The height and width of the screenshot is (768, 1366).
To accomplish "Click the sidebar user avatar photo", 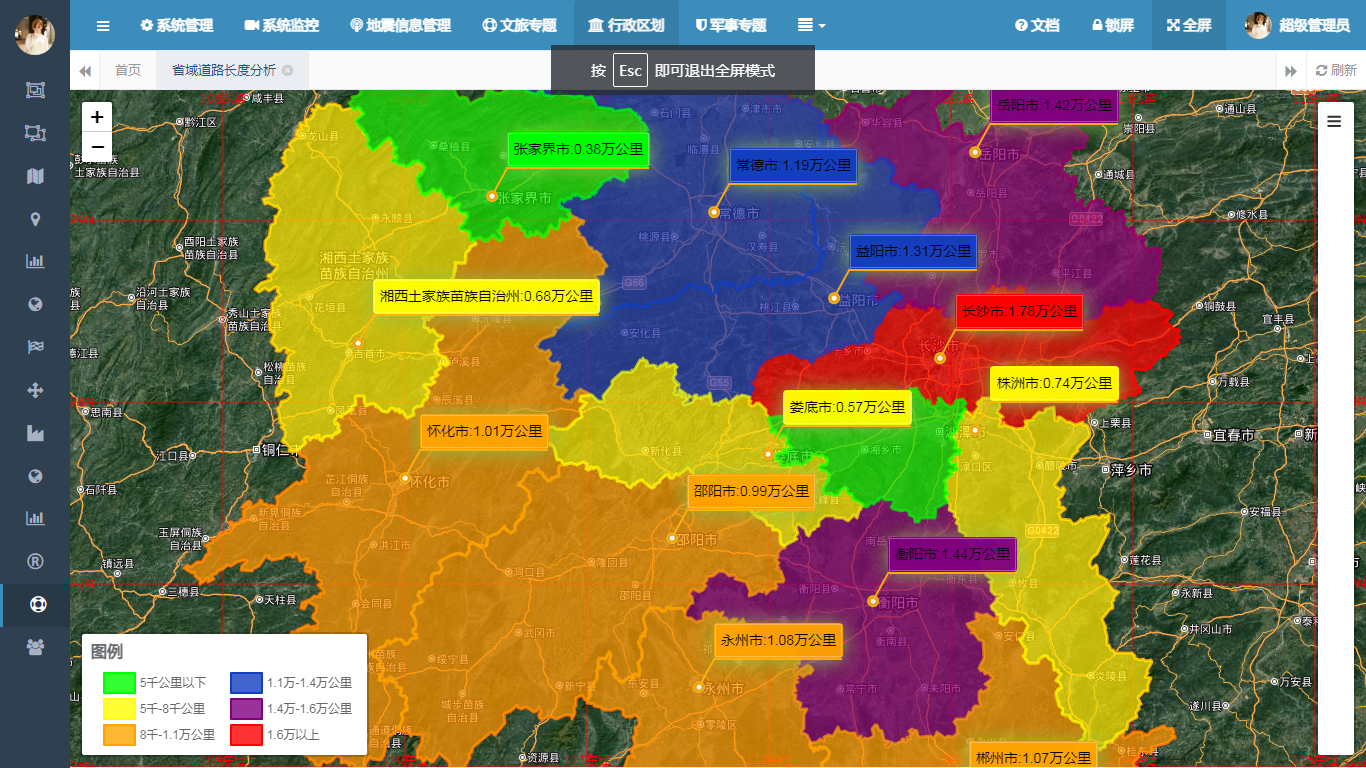I will [x=34, y=35].
